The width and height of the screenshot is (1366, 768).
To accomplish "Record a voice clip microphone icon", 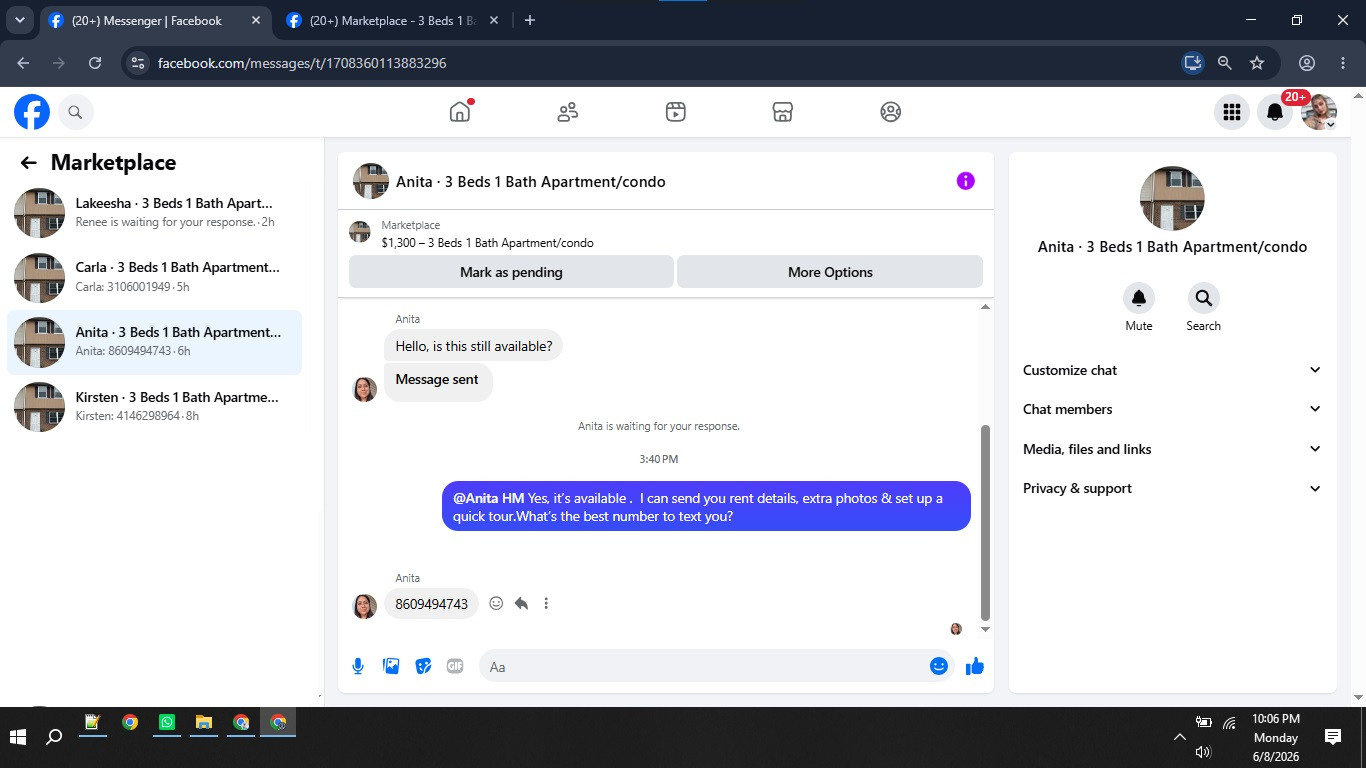I will [358, 666].
